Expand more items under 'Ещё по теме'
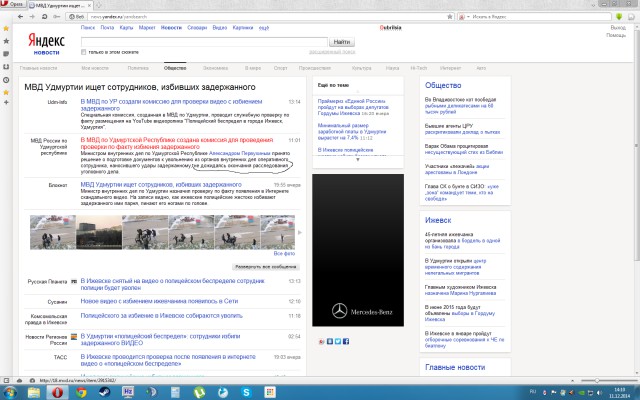Screen dimensions: 640x400 358,160
